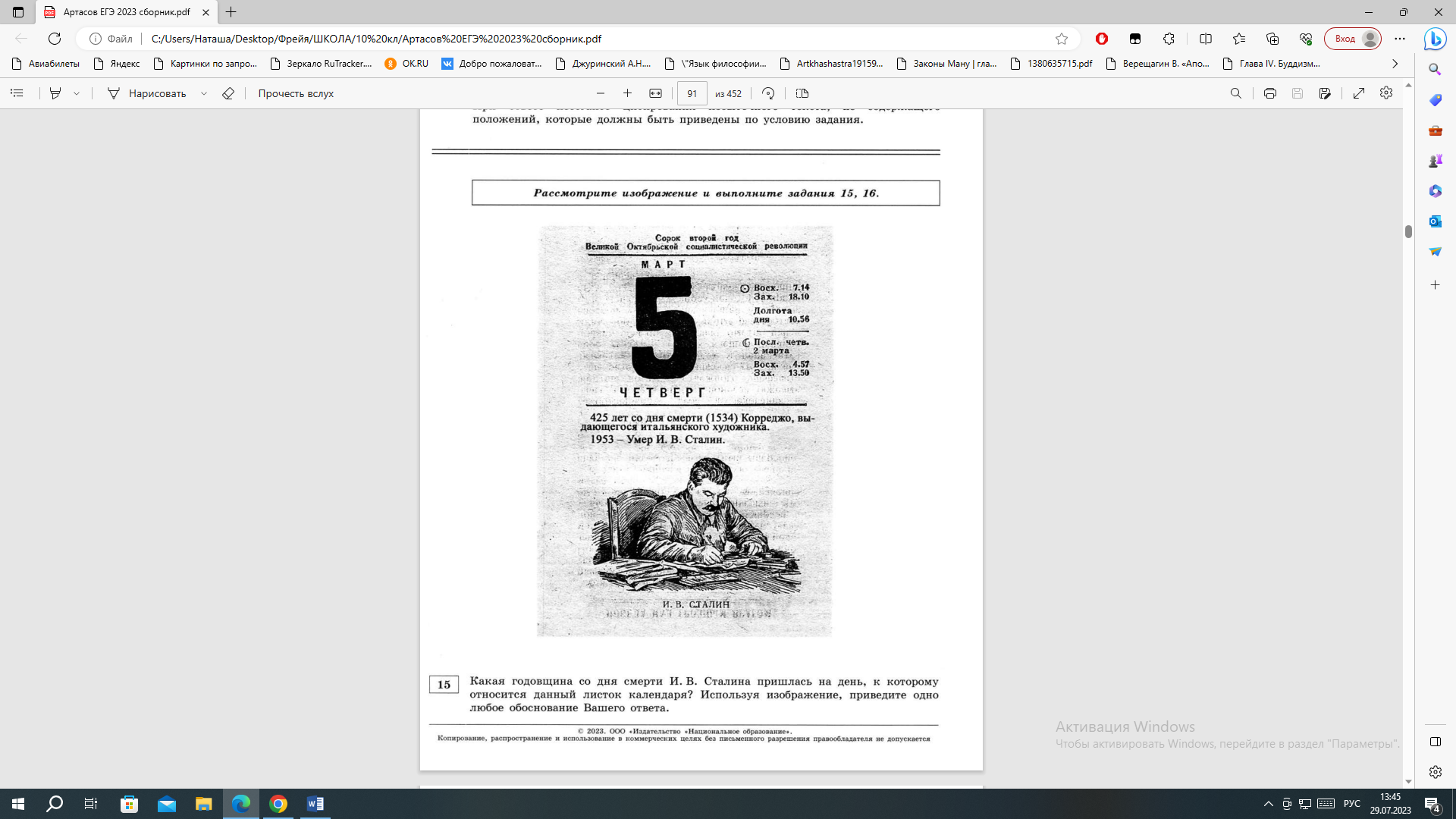Open the sidebar Outlook icon

tap(1435, 221)
